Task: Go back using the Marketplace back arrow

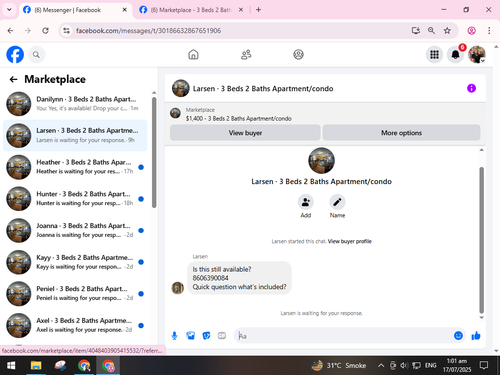Action: point(13,79)
